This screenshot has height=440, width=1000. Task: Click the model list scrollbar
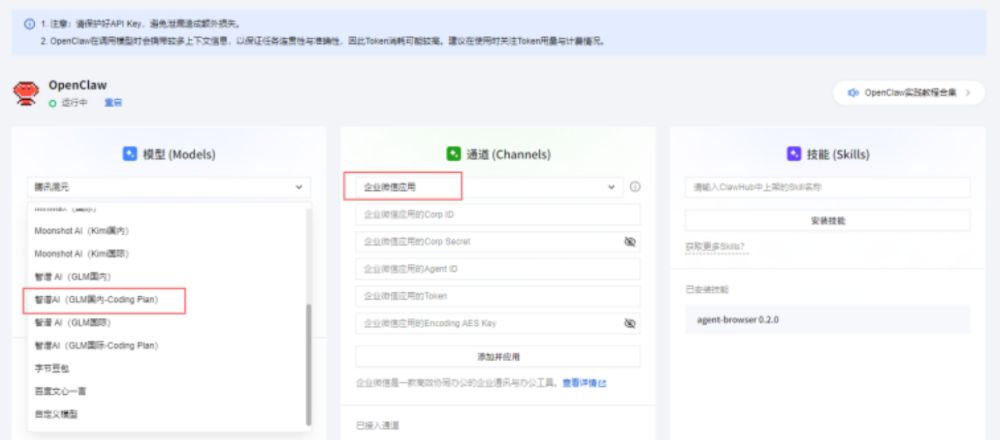pos(309,365)
